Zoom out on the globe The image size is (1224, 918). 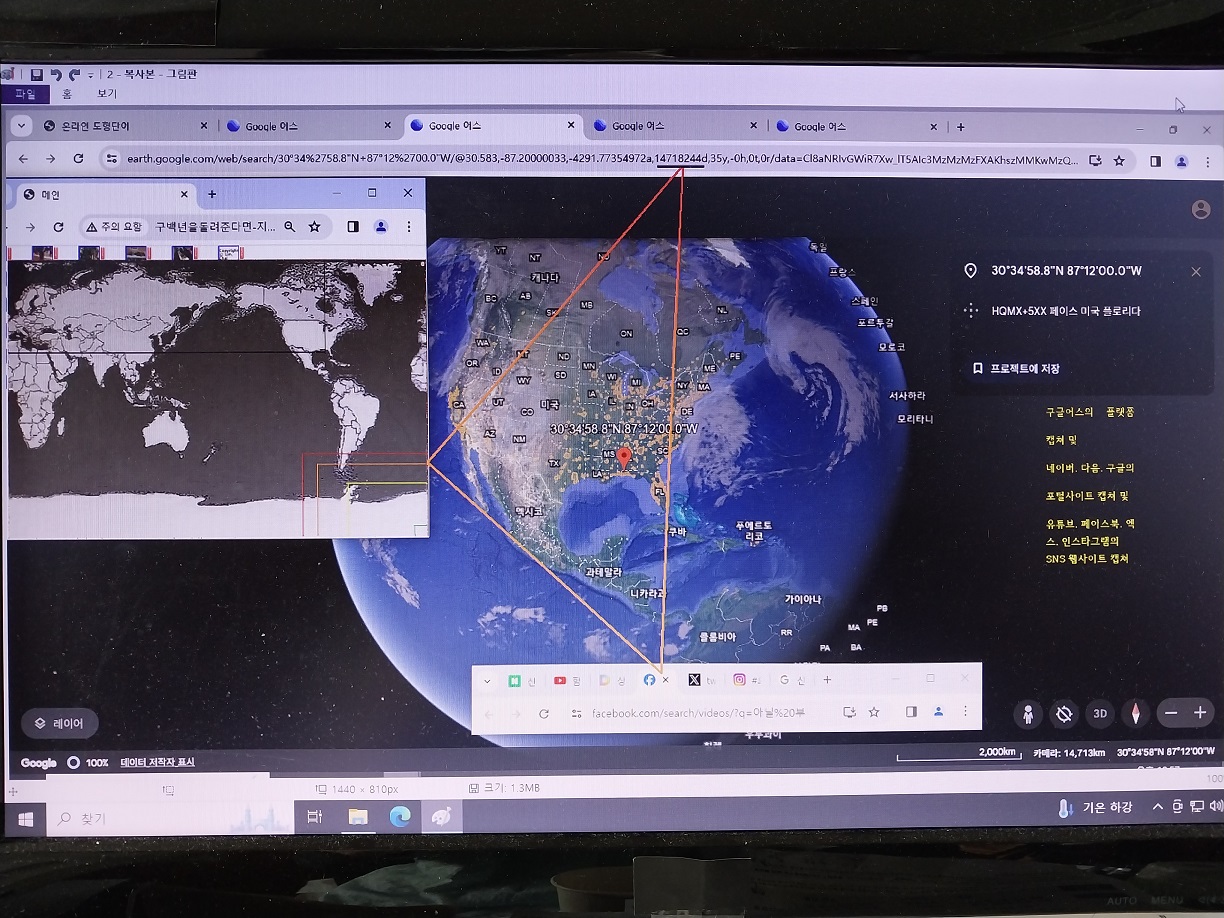1171,713
